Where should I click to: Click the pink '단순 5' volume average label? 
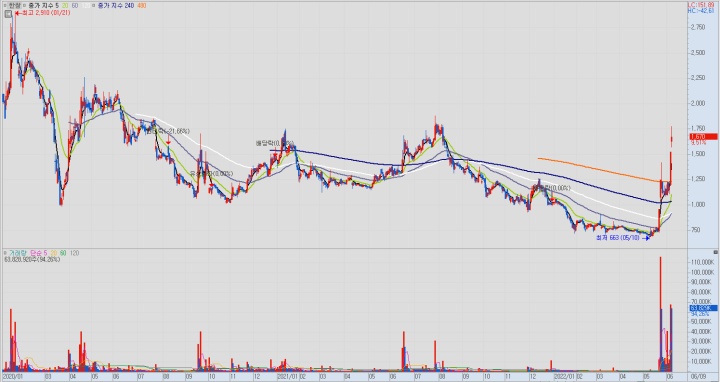39,253
